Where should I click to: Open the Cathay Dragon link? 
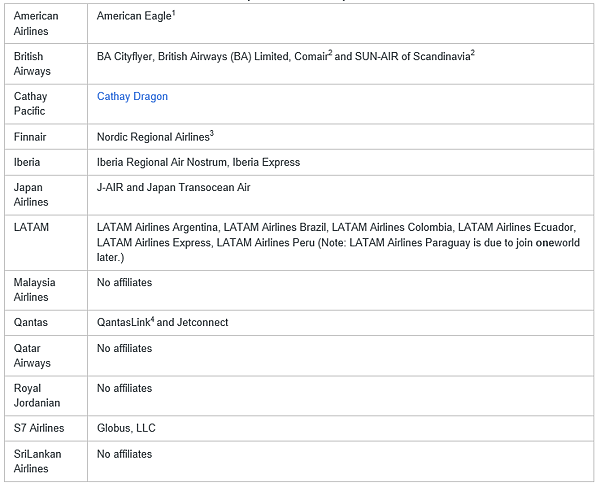coord(132,96)
